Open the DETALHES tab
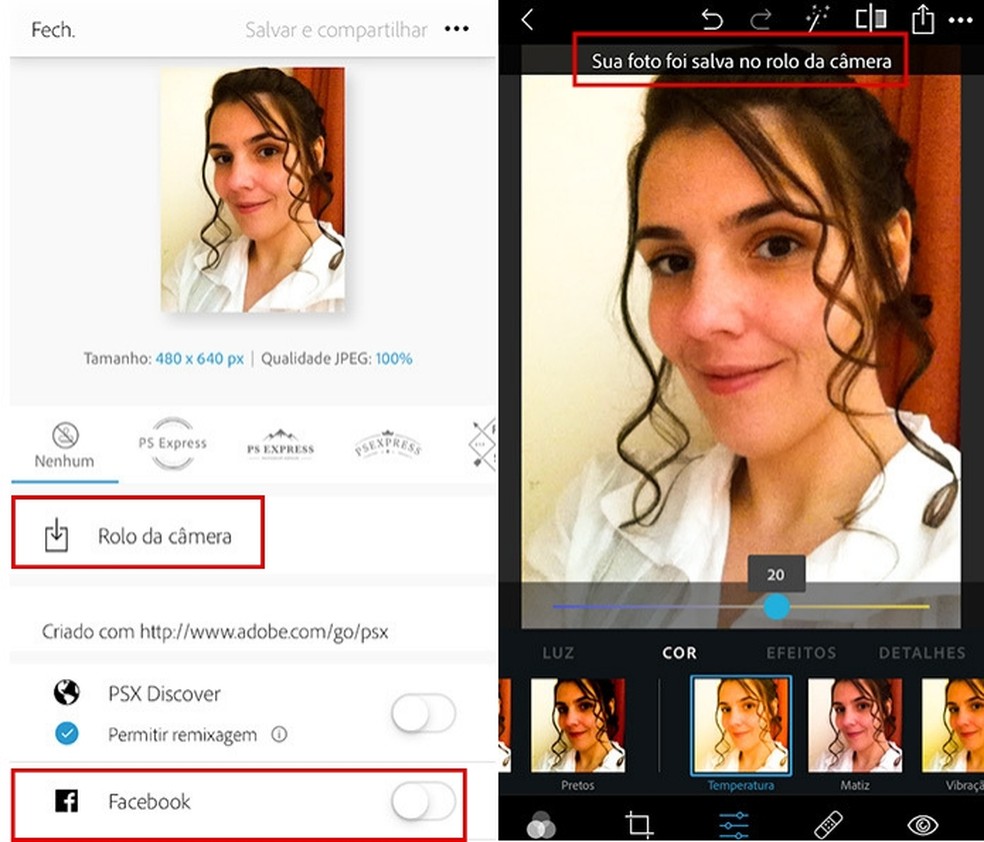The width and height of the screenshot is (984, 842). (920, 653)
